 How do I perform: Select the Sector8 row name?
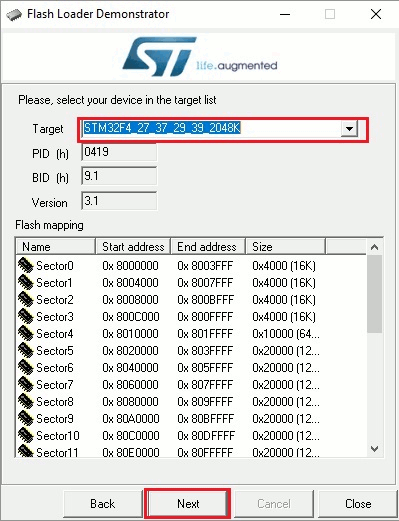[55, 402]
